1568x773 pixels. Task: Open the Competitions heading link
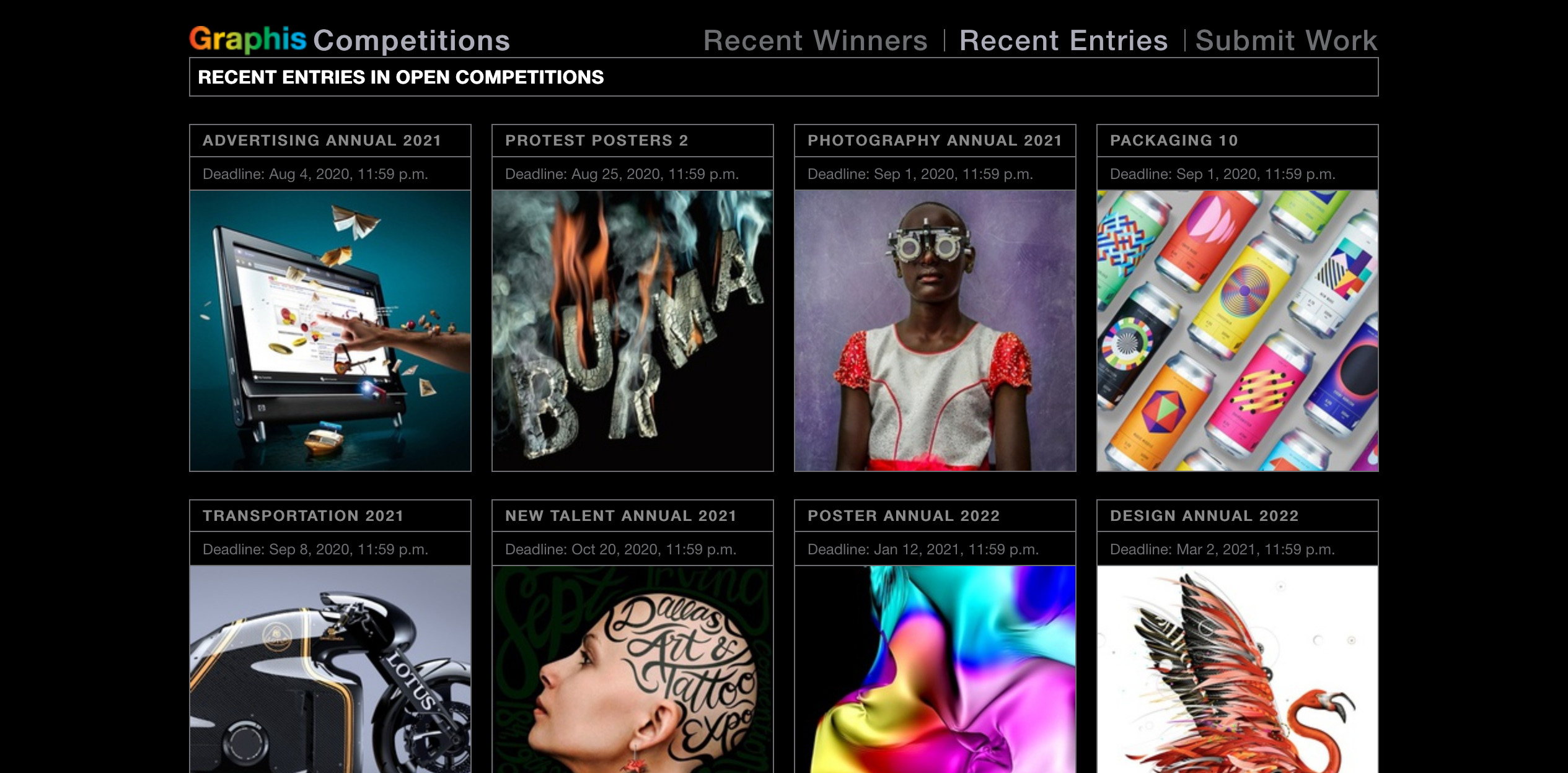pos(412,41)
